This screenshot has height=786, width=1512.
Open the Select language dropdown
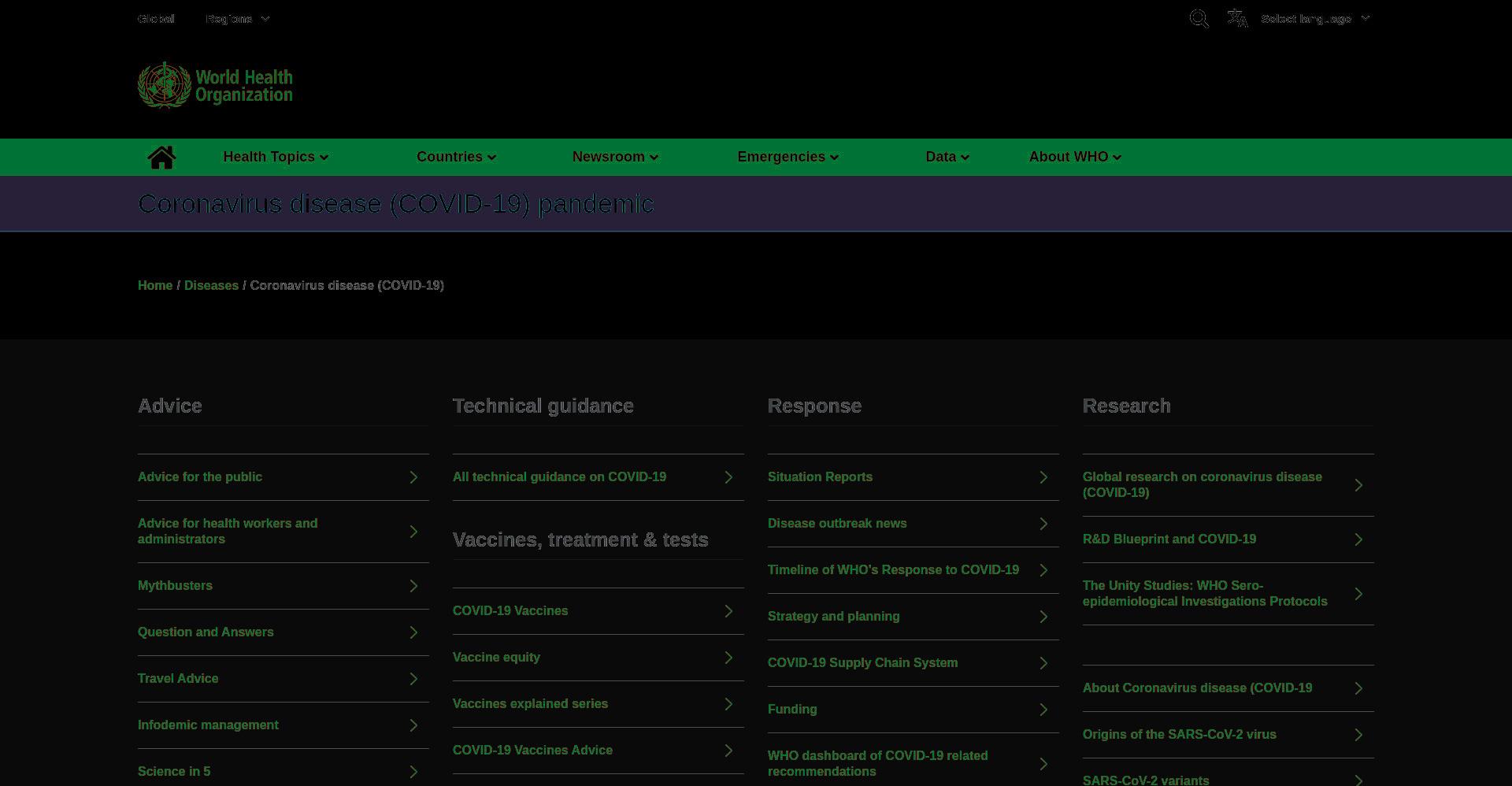pos(1315,19)
